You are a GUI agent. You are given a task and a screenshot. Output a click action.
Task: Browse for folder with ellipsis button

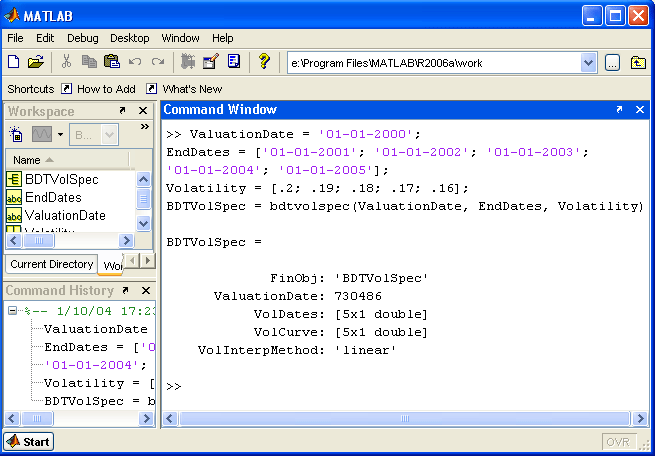point(612,63)
